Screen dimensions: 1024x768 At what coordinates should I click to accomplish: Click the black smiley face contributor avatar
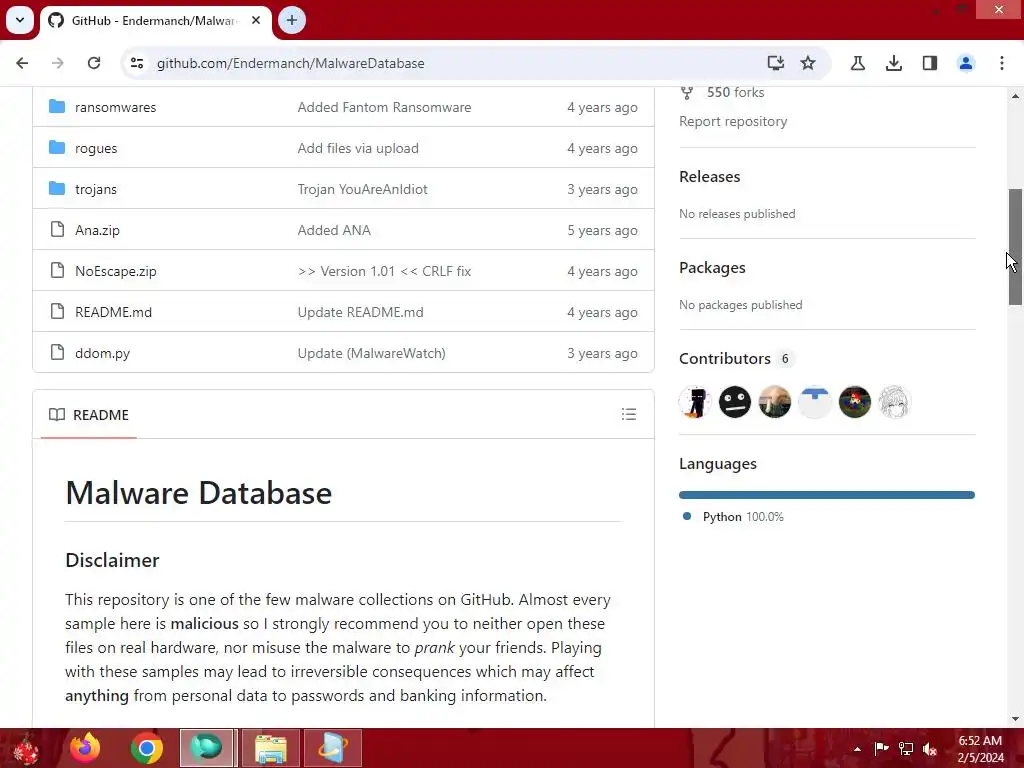[735, 402]
